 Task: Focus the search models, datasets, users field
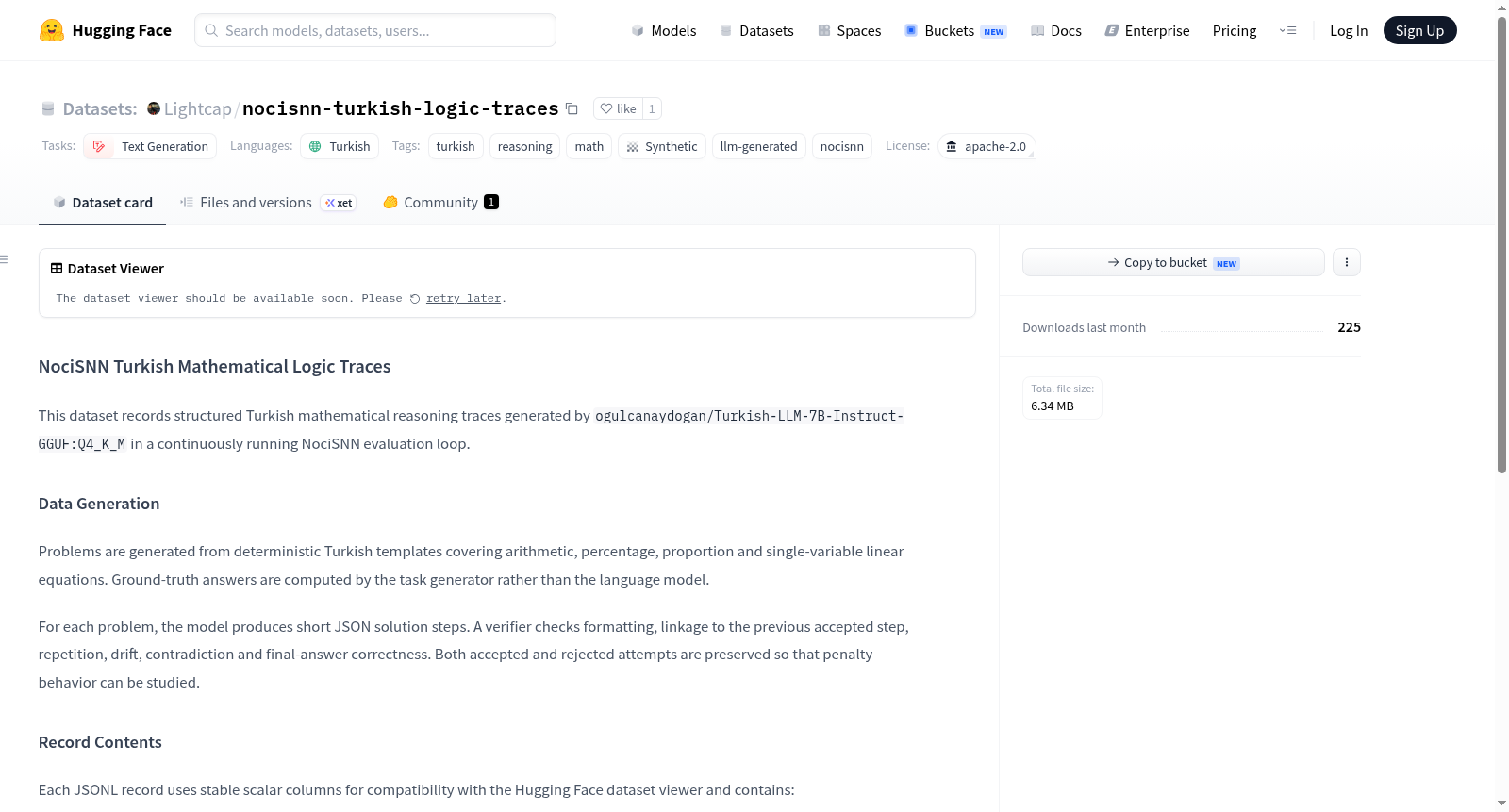(375, 30)
